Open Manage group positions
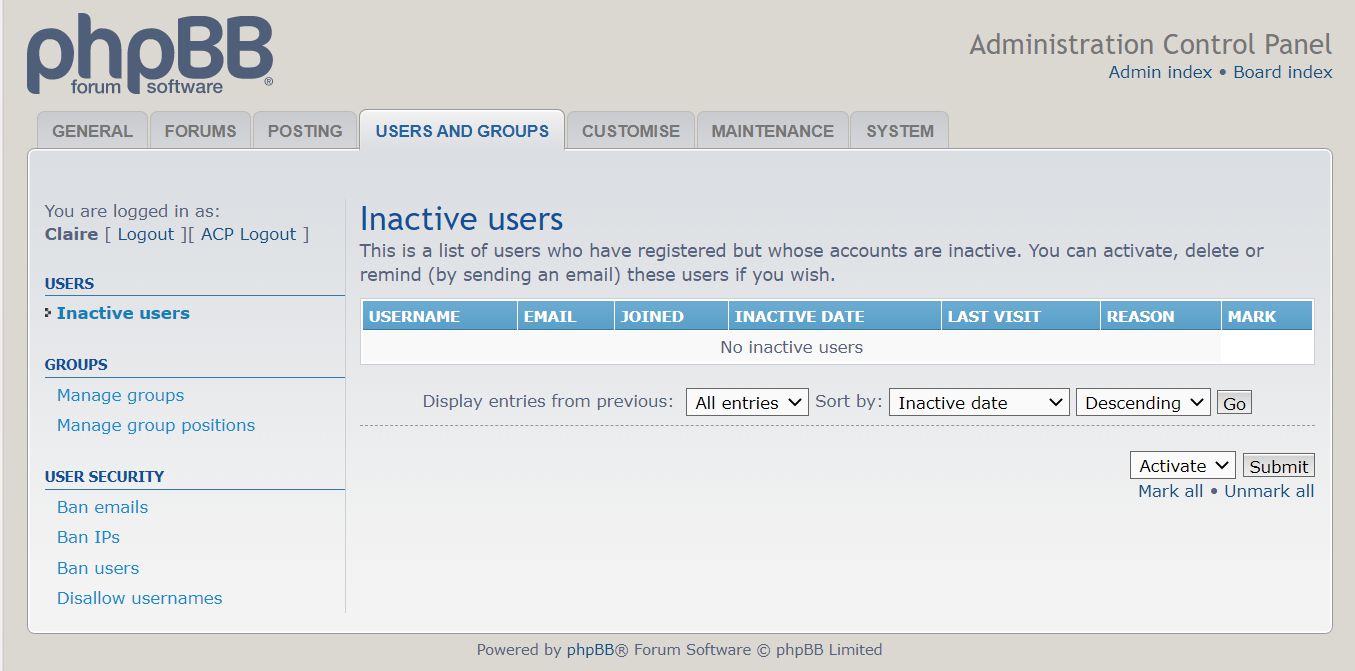This screenshot has width=1355, height=671. pos(156,425)
